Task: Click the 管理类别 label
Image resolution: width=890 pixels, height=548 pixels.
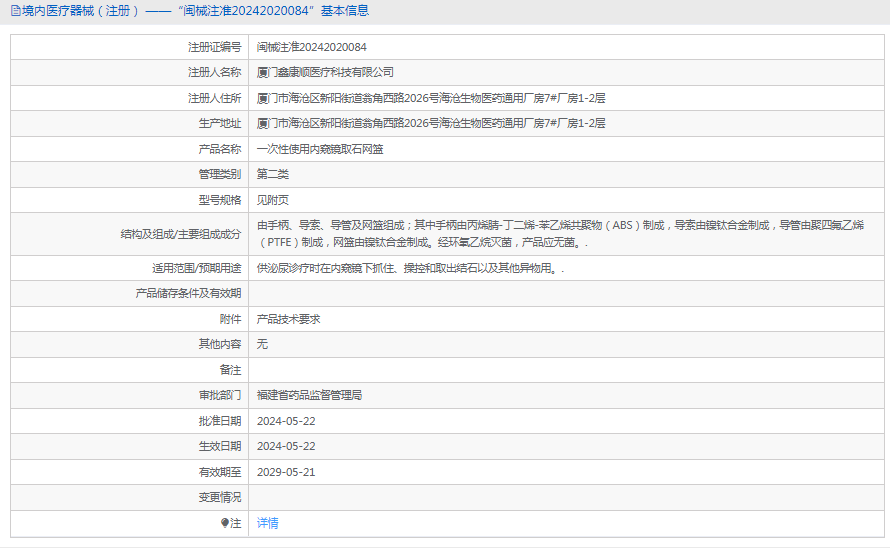Action: [220, 174]
